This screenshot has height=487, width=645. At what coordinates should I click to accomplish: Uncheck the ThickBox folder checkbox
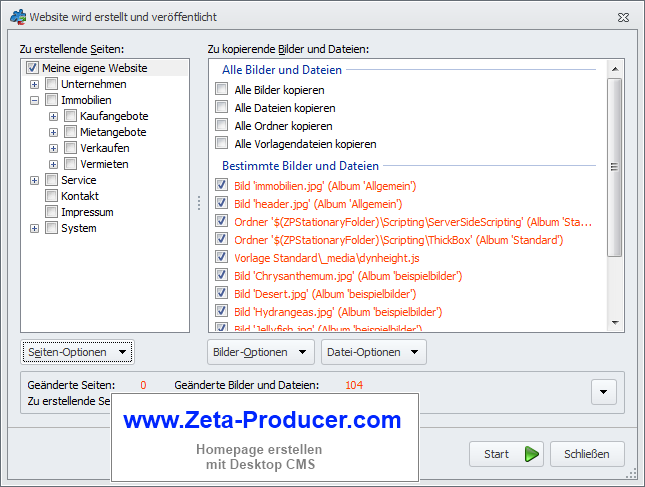coord(222,239)
